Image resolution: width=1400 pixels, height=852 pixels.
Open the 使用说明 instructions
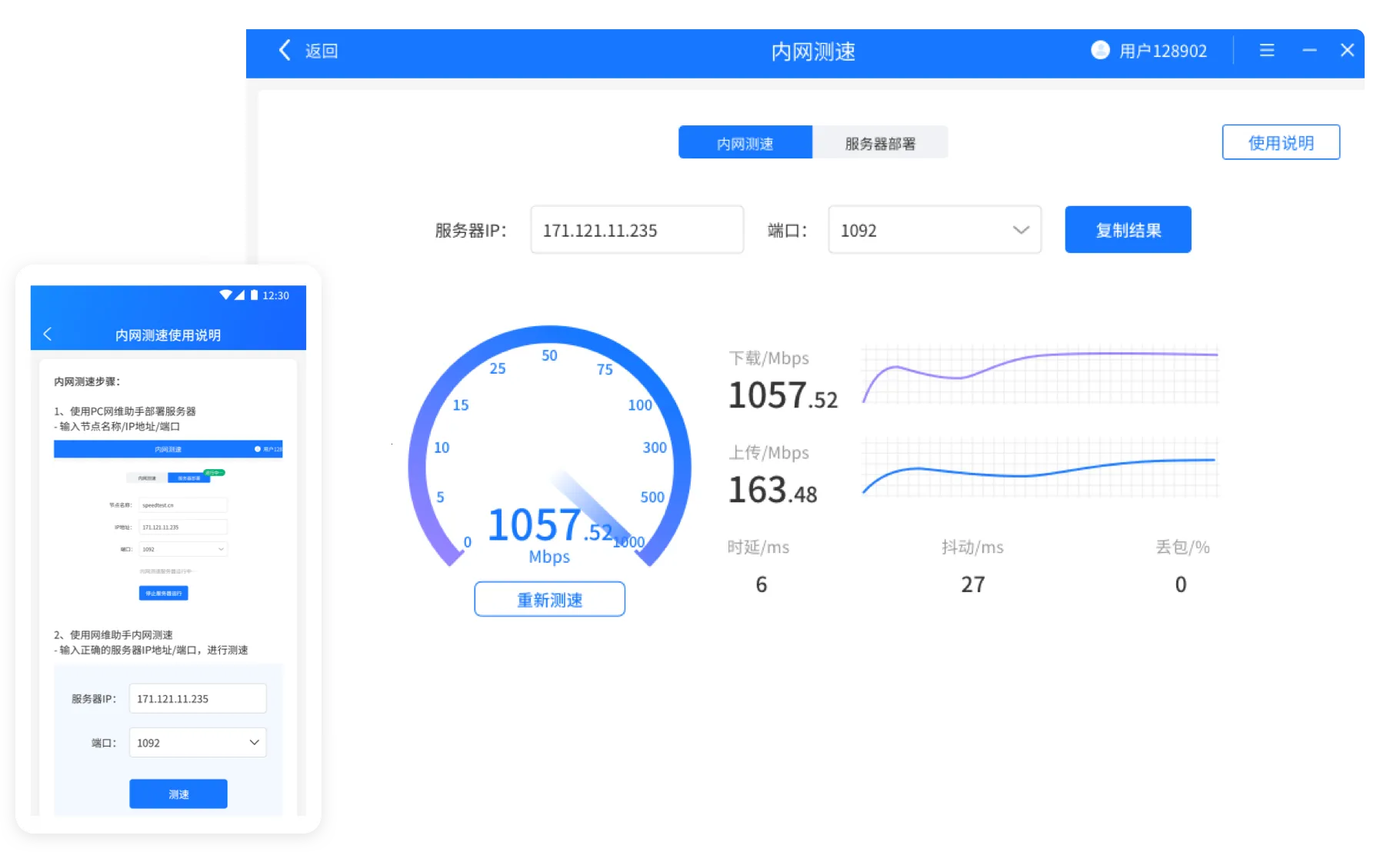pyautogui.click(x=1280, y=141)
